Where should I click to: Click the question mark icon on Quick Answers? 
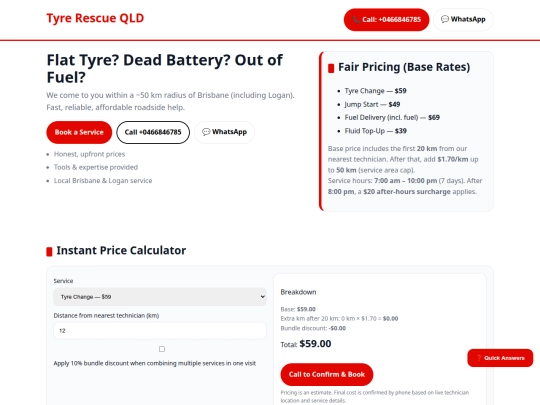tap(479, 358)
